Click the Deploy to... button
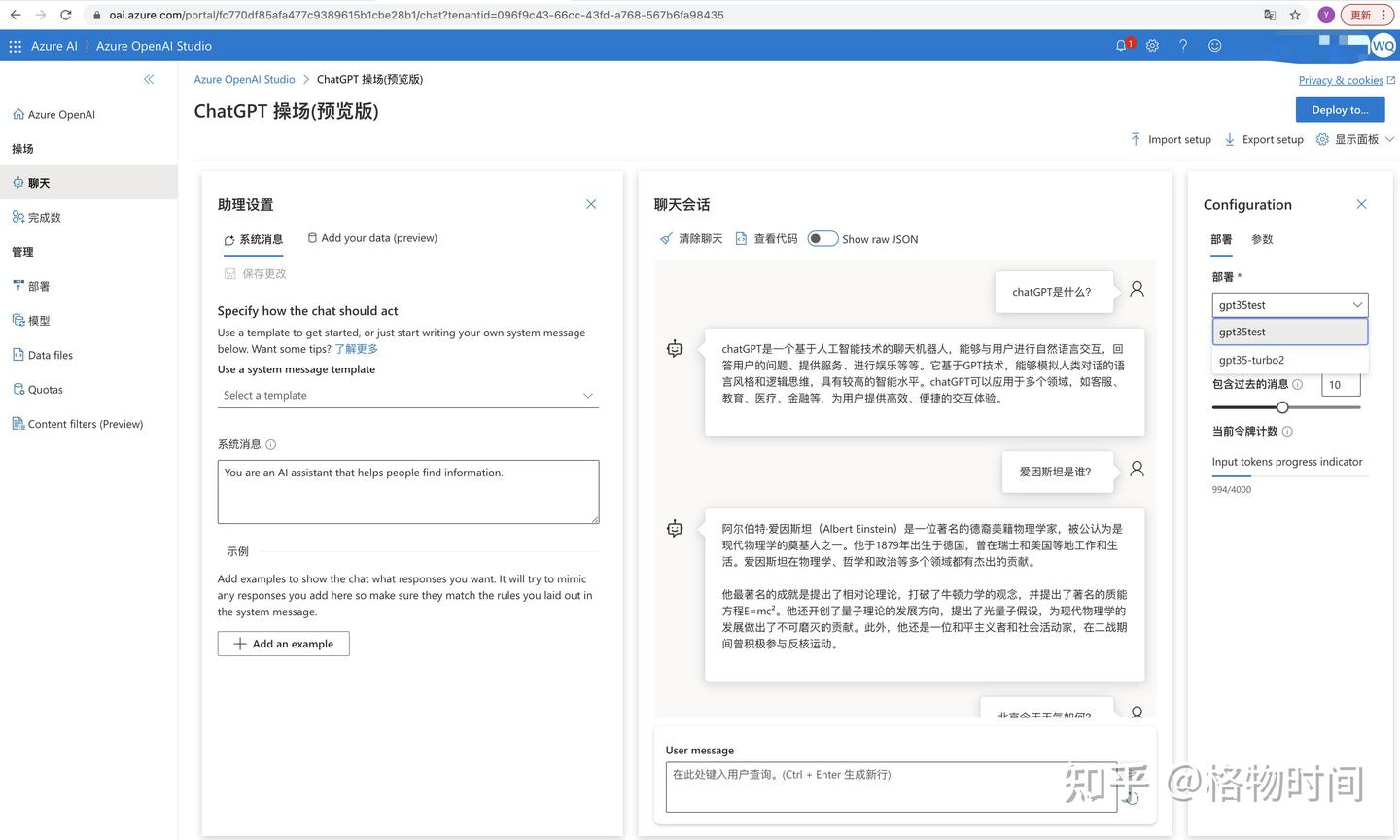This screenshot has width=1400, height=840. 1339,109
